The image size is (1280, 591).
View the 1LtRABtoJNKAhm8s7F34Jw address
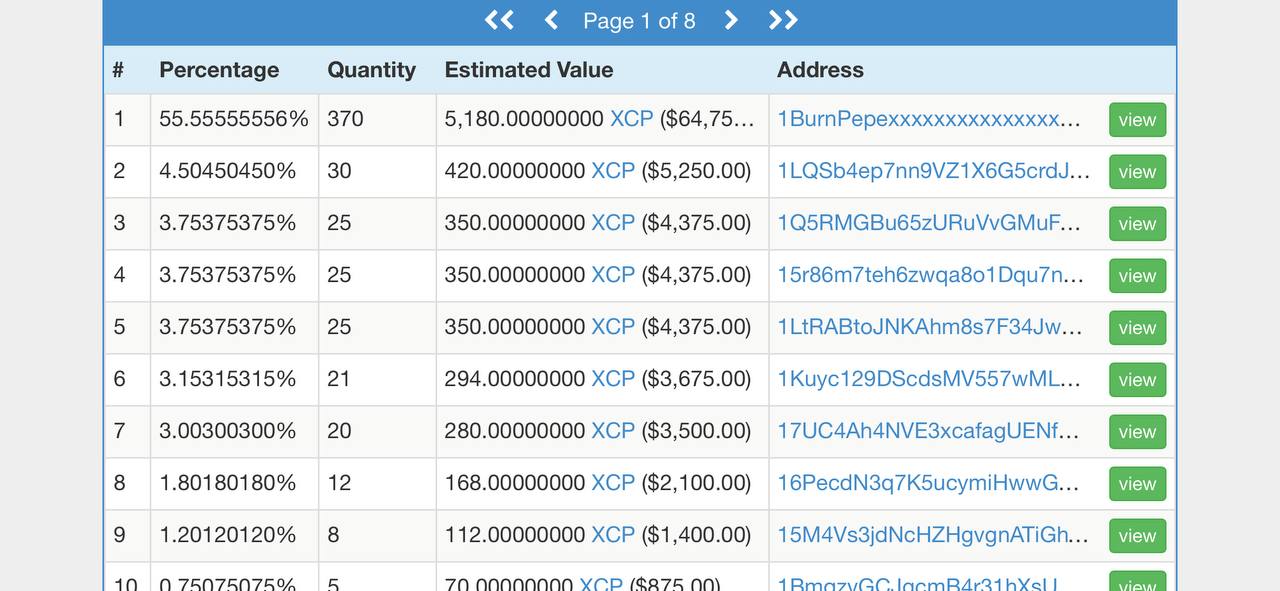(x=1137, y=328)
